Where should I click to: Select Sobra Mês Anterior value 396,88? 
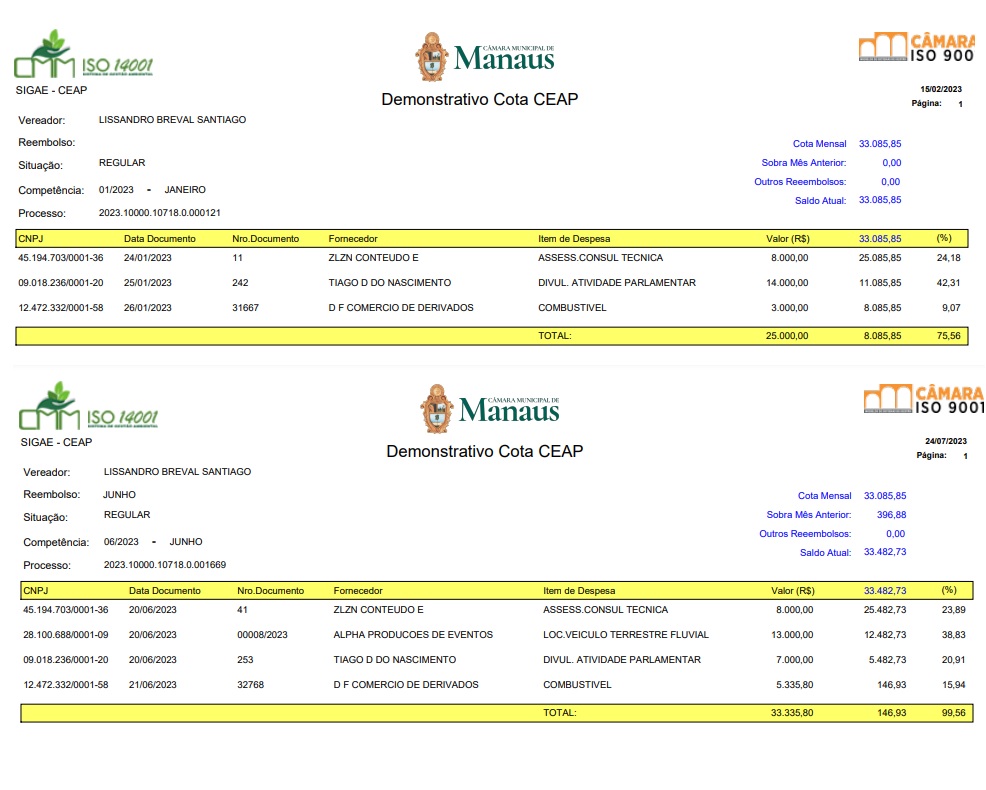[x=892, y=515]
